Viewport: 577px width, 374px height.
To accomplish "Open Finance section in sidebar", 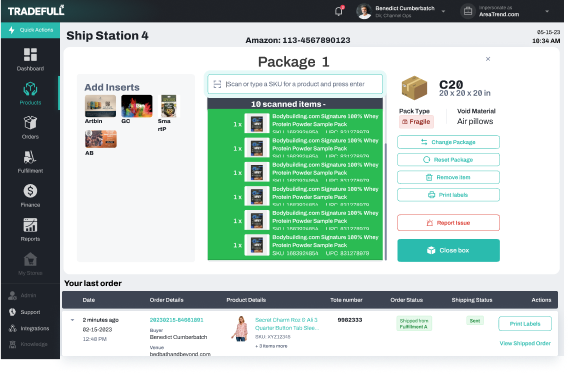I will 30,196.
